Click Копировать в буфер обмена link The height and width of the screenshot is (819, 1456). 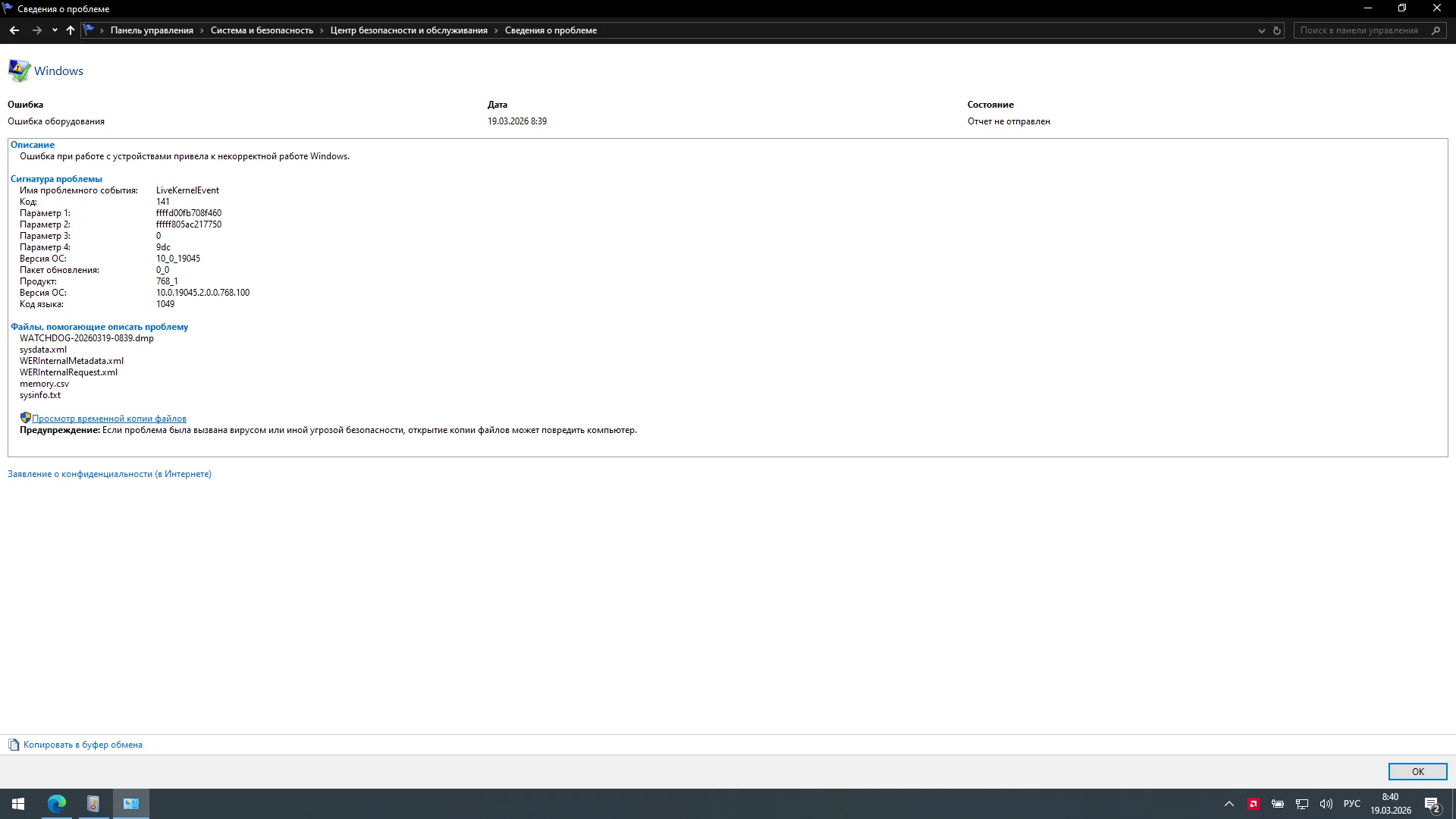pyautogui.click(x=82, y=745)
